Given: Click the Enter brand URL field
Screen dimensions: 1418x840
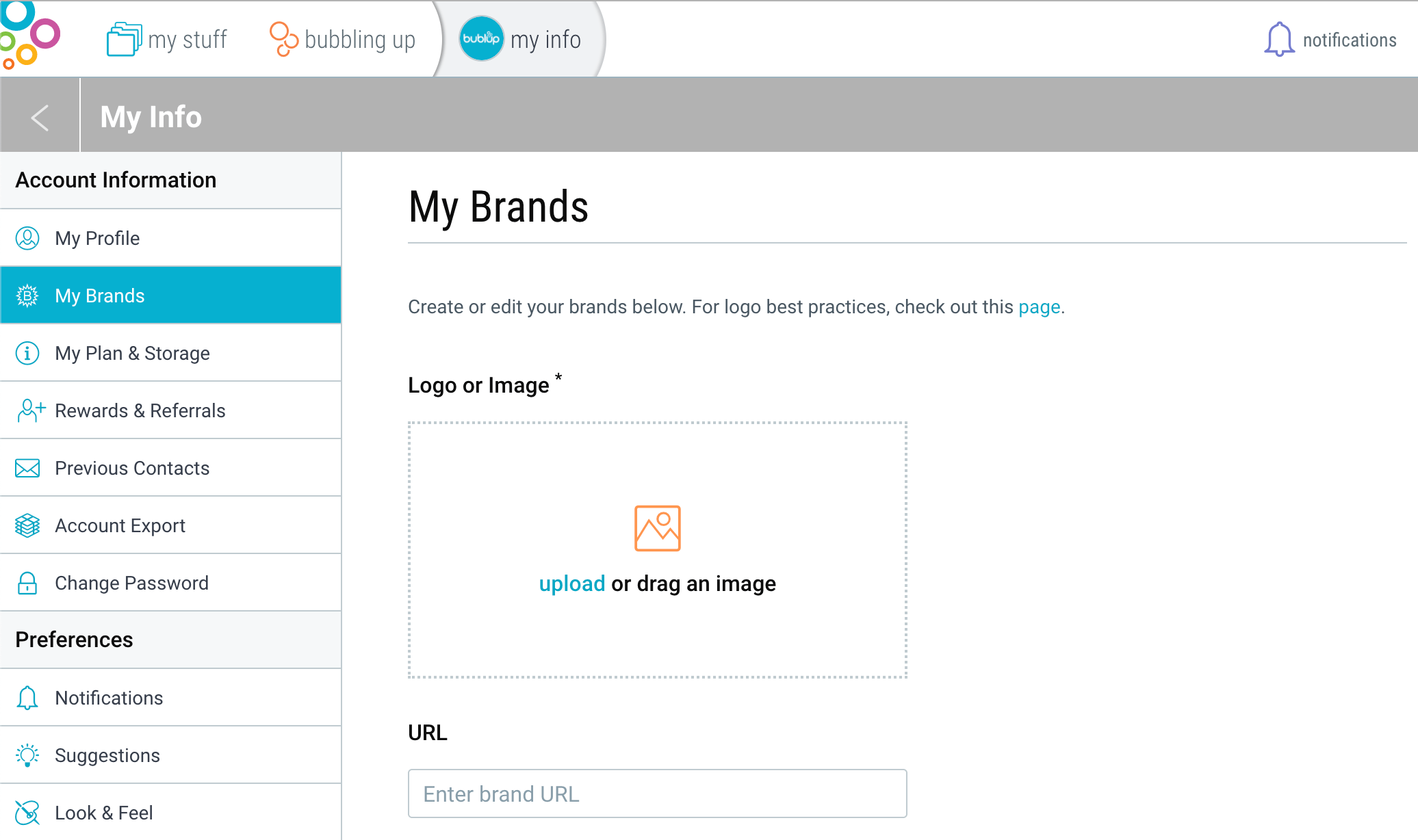Looking at the screenshot, I should click(658, 793).
